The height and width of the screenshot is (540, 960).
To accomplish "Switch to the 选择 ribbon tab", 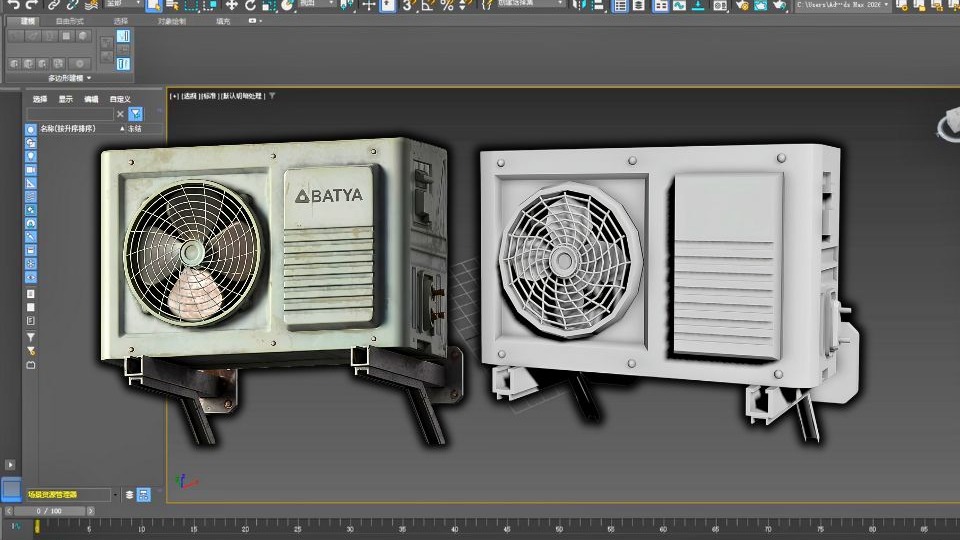I will click(121, 21).
